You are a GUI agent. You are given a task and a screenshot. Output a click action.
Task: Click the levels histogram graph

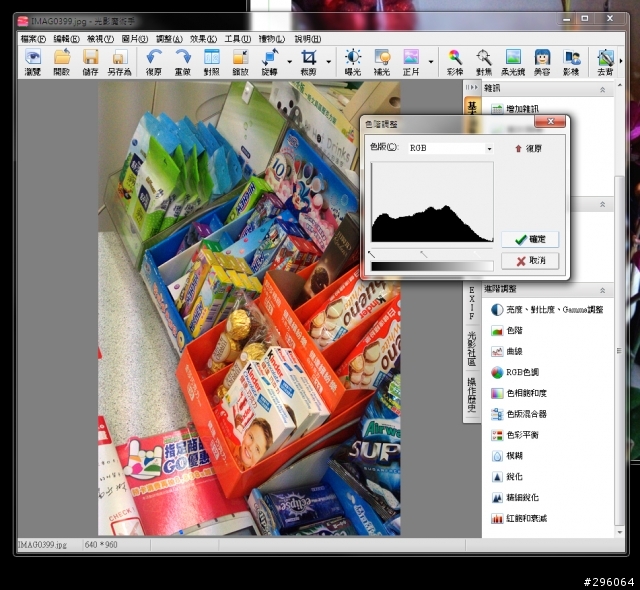pos(432,202)
